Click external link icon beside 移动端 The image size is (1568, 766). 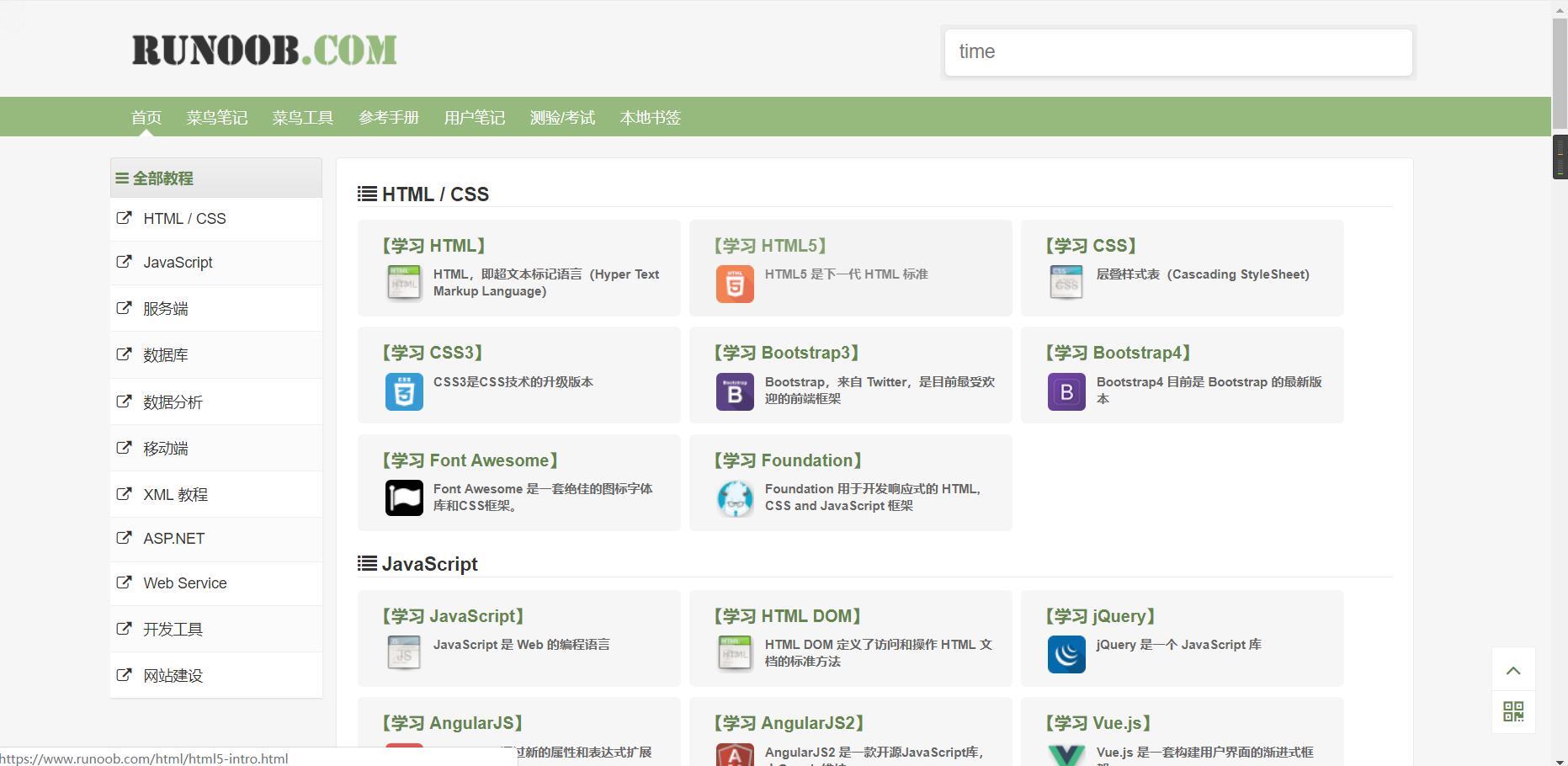[x=124, y=448]
